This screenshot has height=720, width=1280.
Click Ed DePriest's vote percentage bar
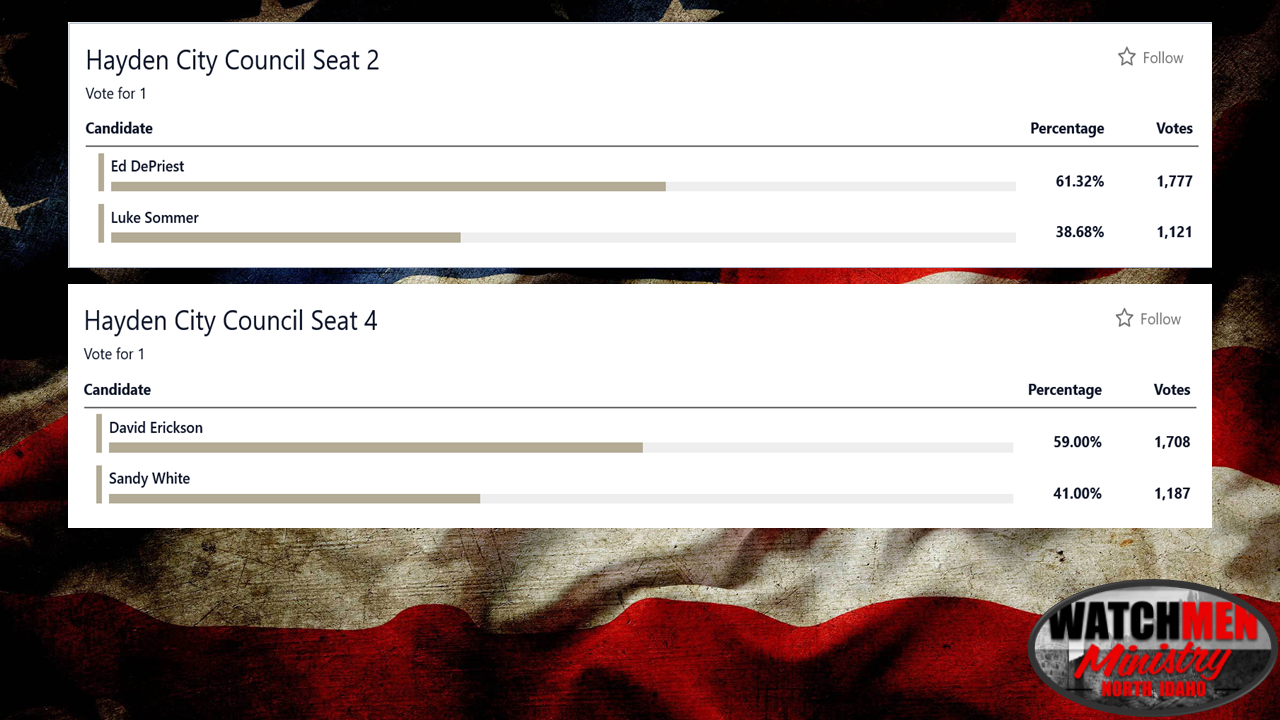pos(388,186)
